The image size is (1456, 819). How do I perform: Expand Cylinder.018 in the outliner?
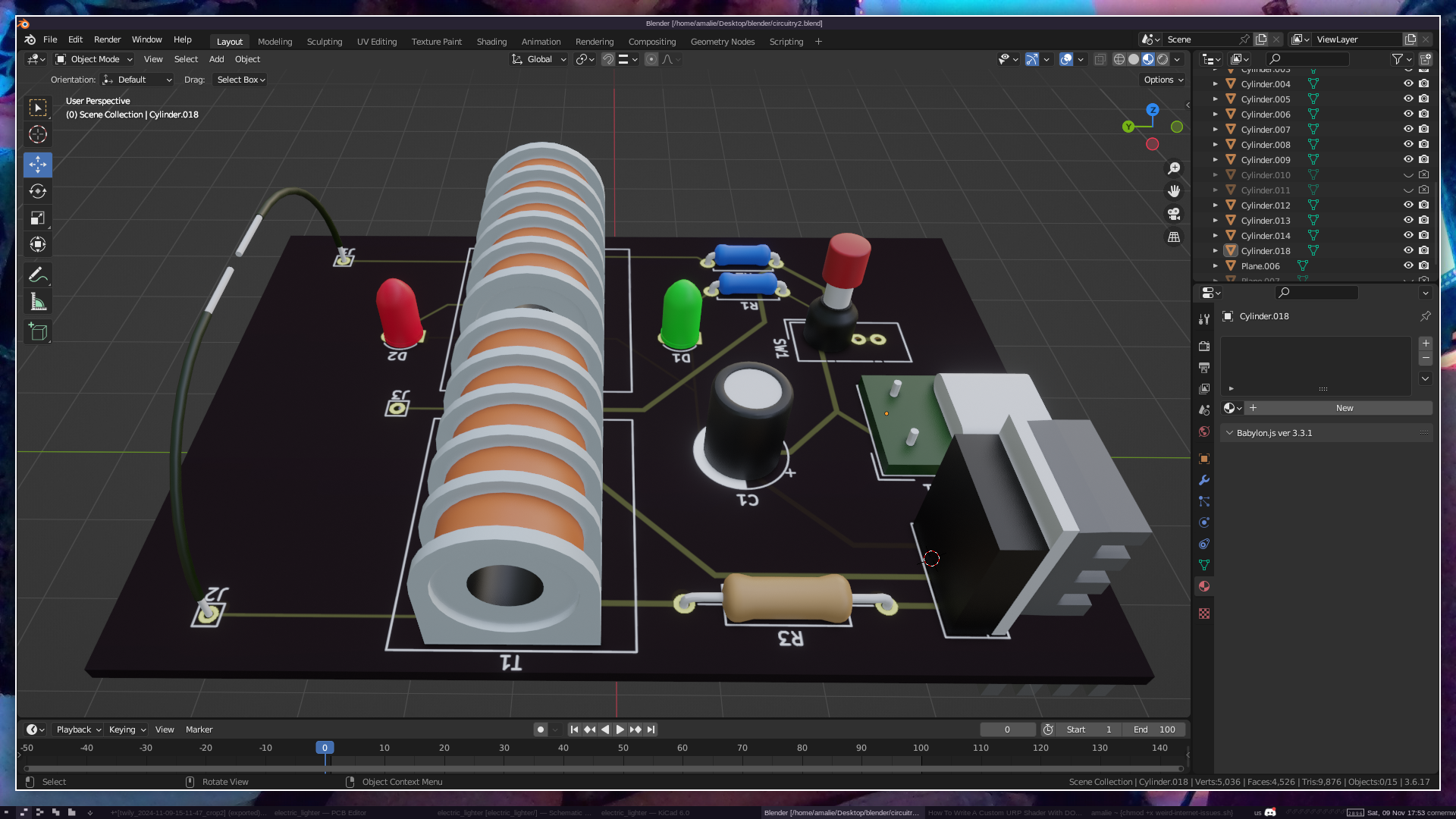(1216, 251)
